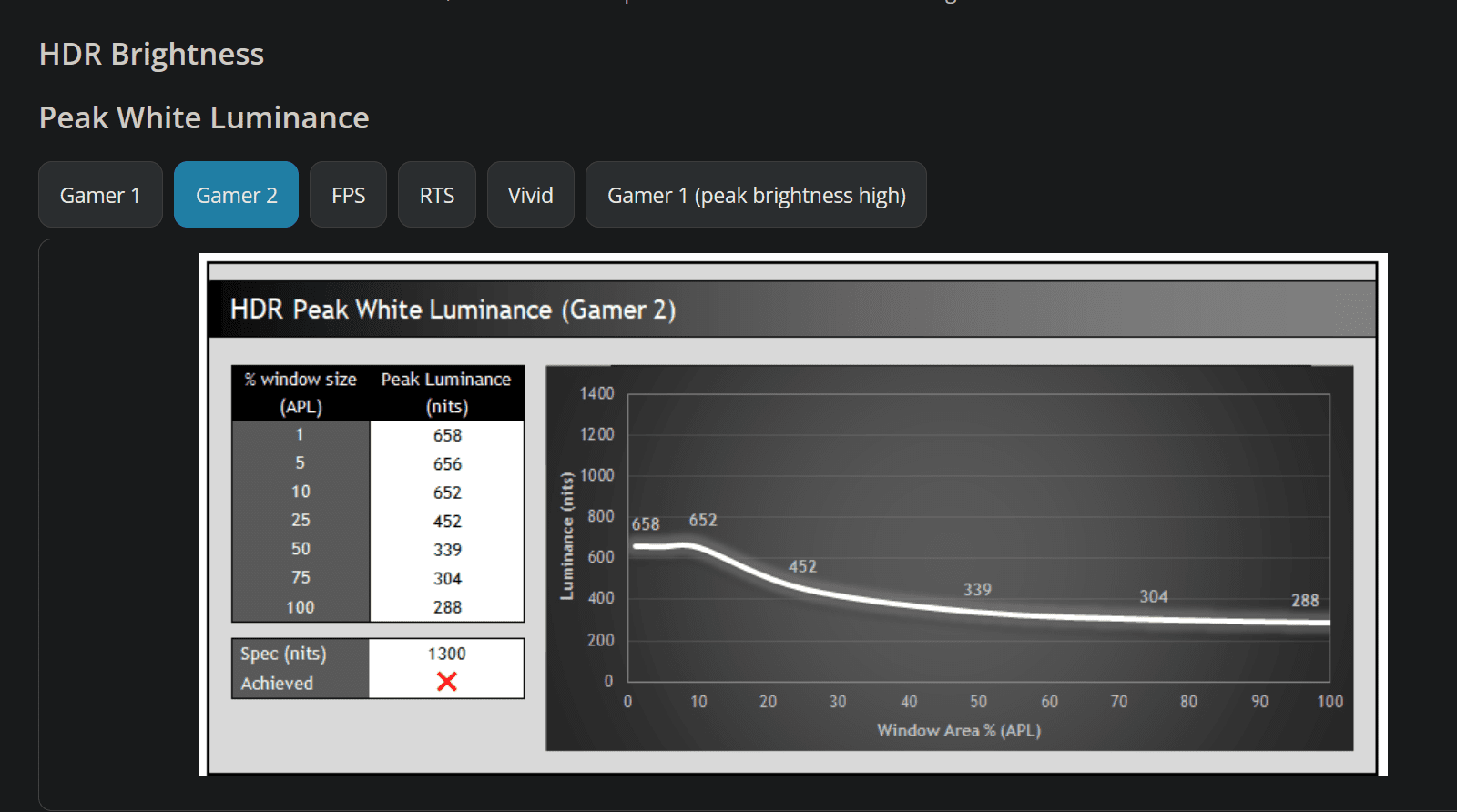Click the 452 data label on the graph

802,566
